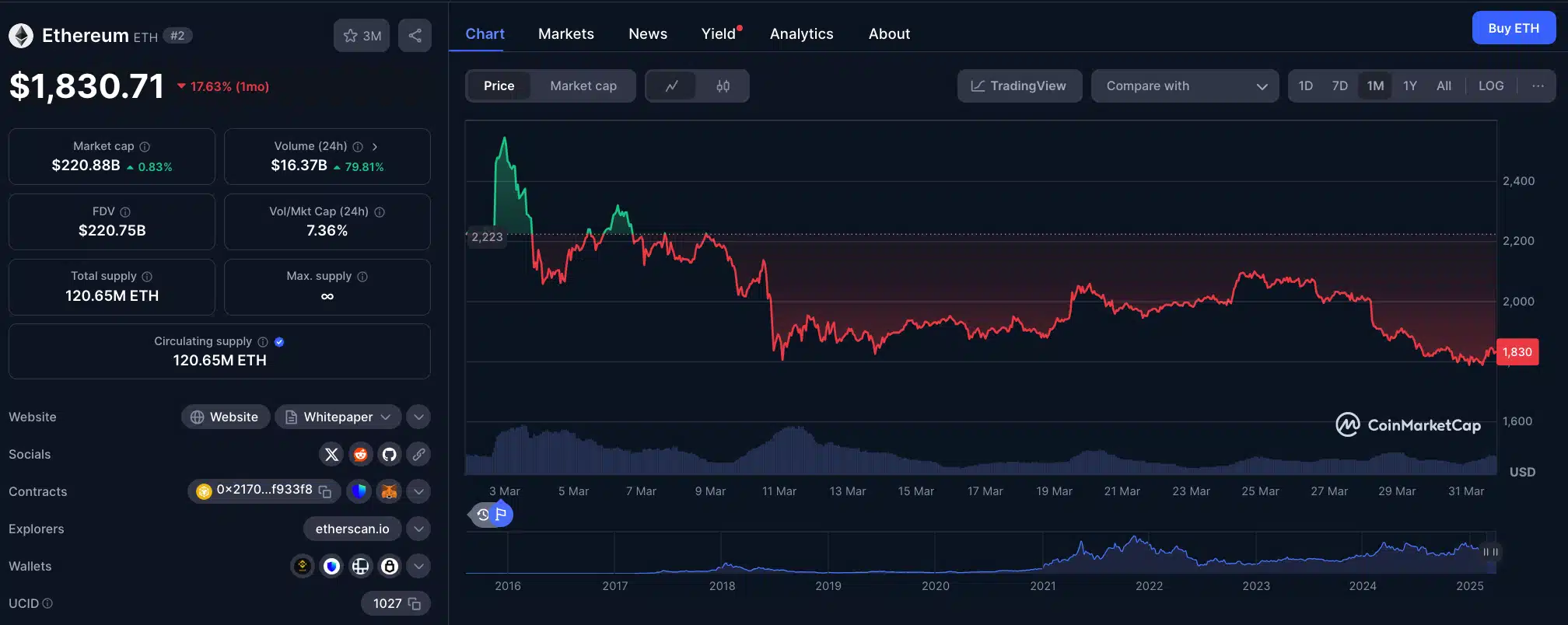Add Ethereum to watchlist via star button

tap(362, 36)
